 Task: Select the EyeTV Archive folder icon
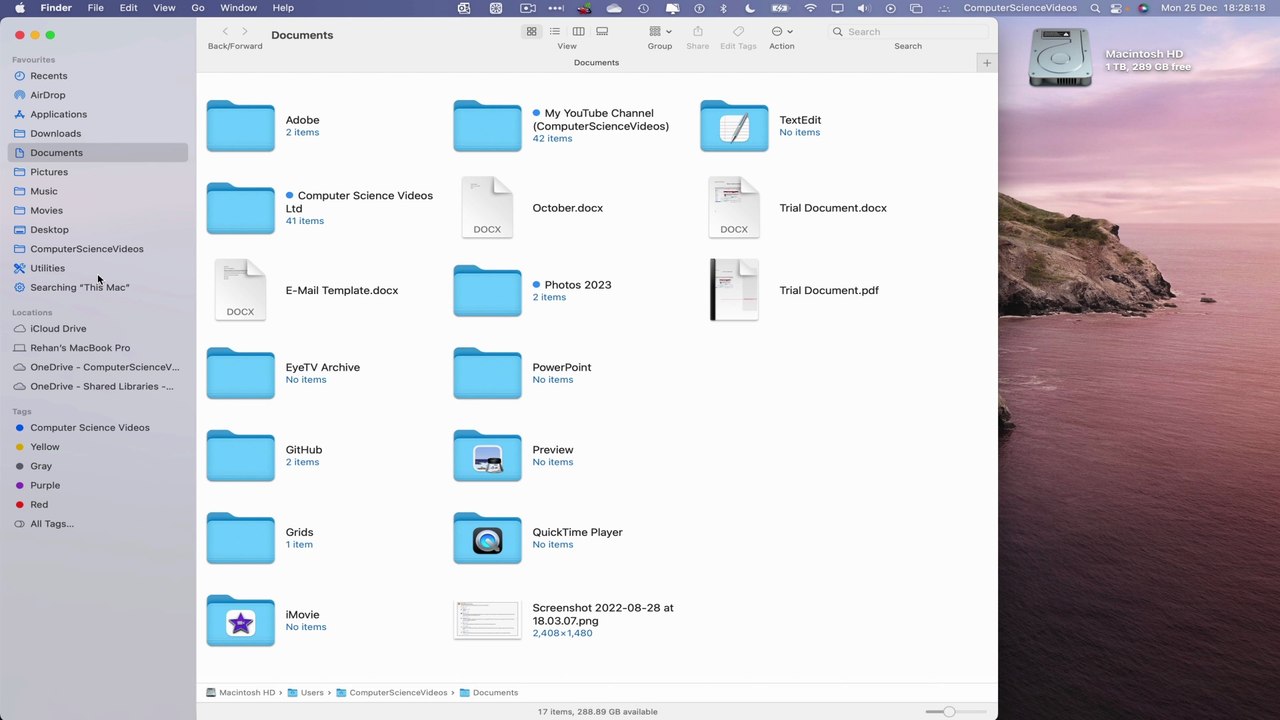pos(240,373)
